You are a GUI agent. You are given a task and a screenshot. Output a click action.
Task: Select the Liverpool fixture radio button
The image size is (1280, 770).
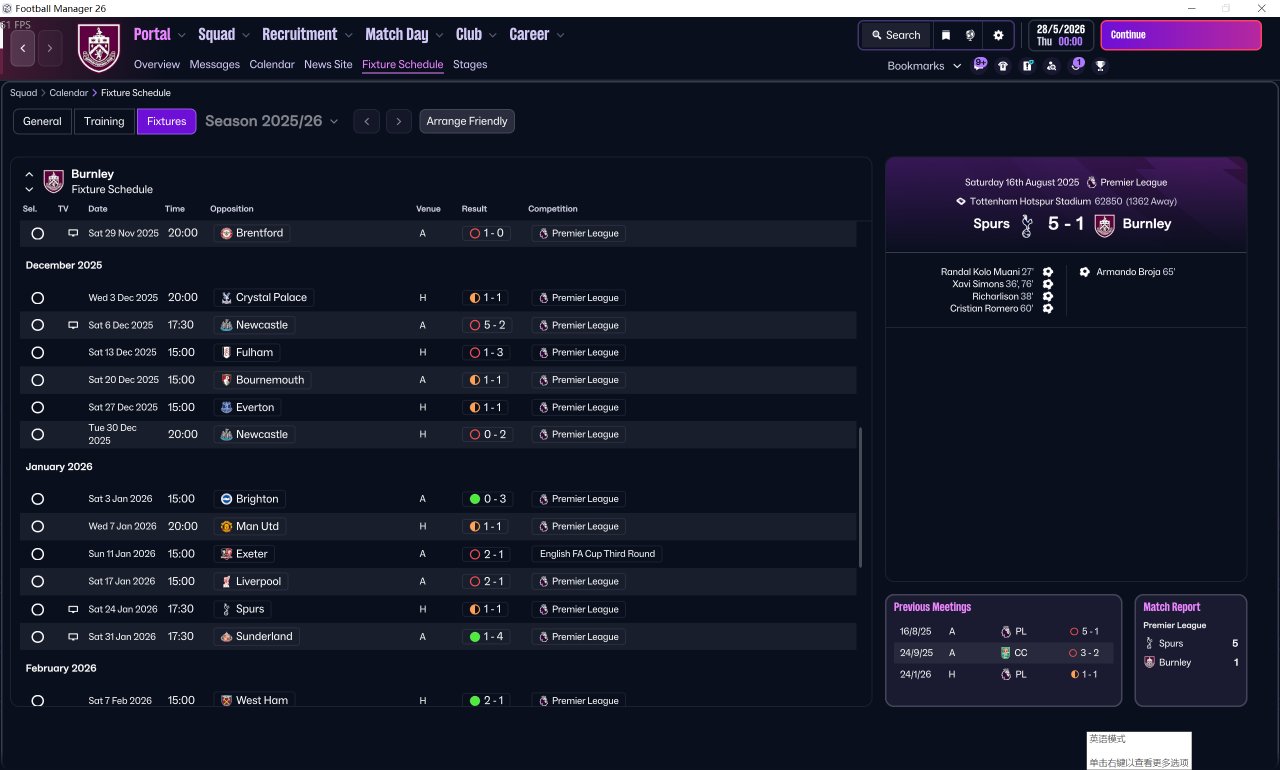38,581
